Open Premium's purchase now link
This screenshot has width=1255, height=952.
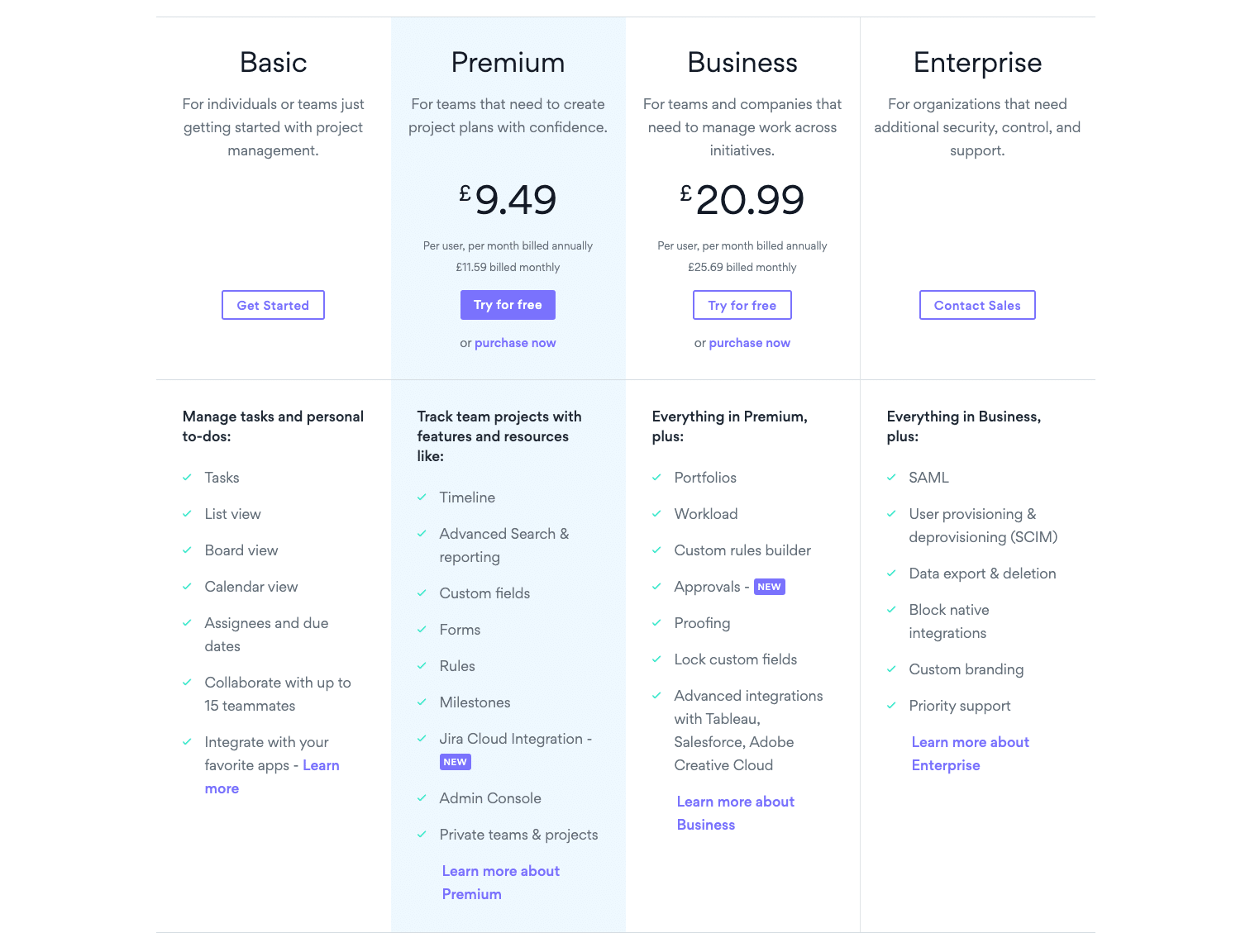coord(515,343)
